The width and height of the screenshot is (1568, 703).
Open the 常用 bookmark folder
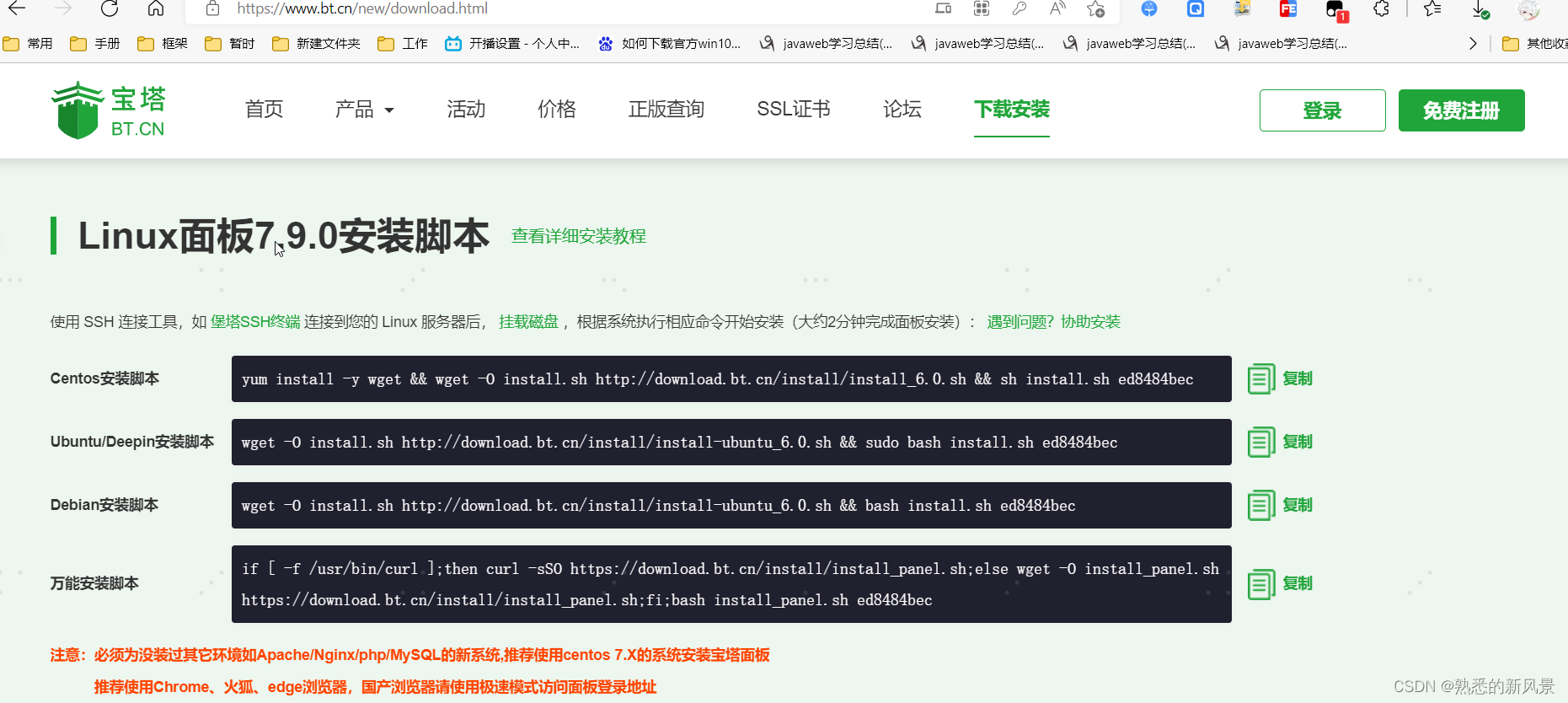(x=28, y=44)
